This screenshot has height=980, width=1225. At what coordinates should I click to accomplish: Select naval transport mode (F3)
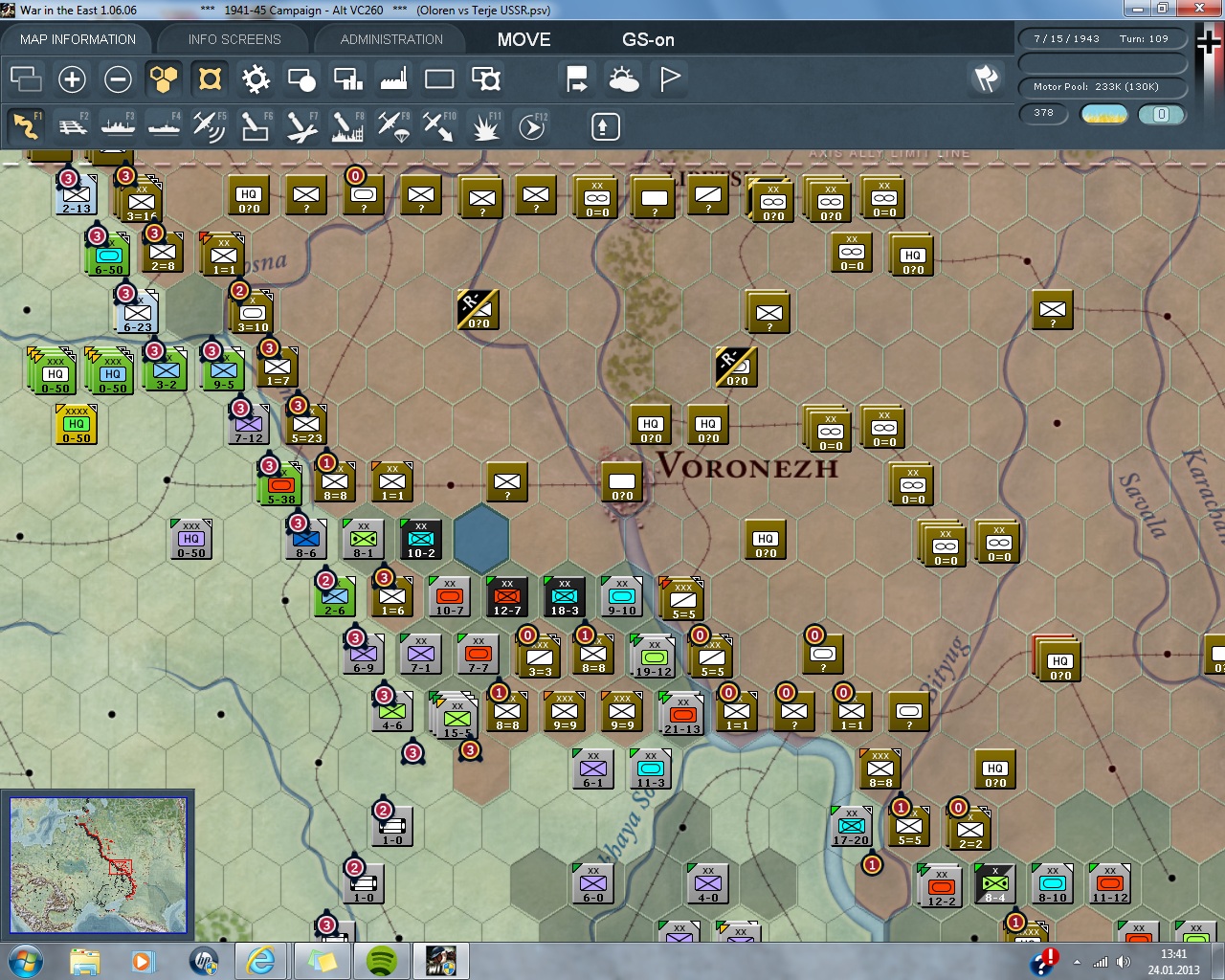(x=118, y=126)
